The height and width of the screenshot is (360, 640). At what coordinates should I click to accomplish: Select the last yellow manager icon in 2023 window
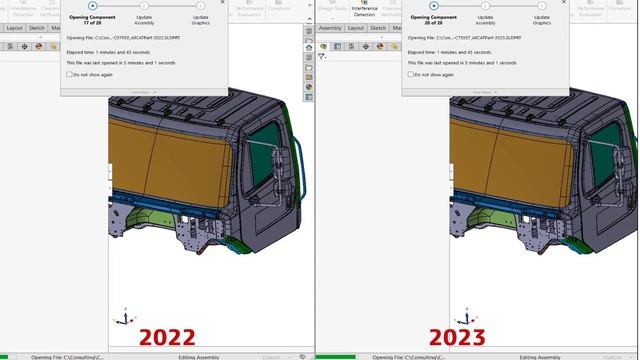coord(394,47)
